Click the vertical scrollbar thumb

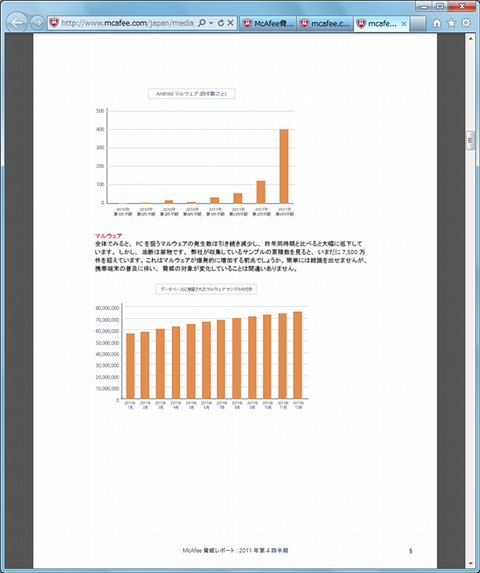click(x=471, y=140)
